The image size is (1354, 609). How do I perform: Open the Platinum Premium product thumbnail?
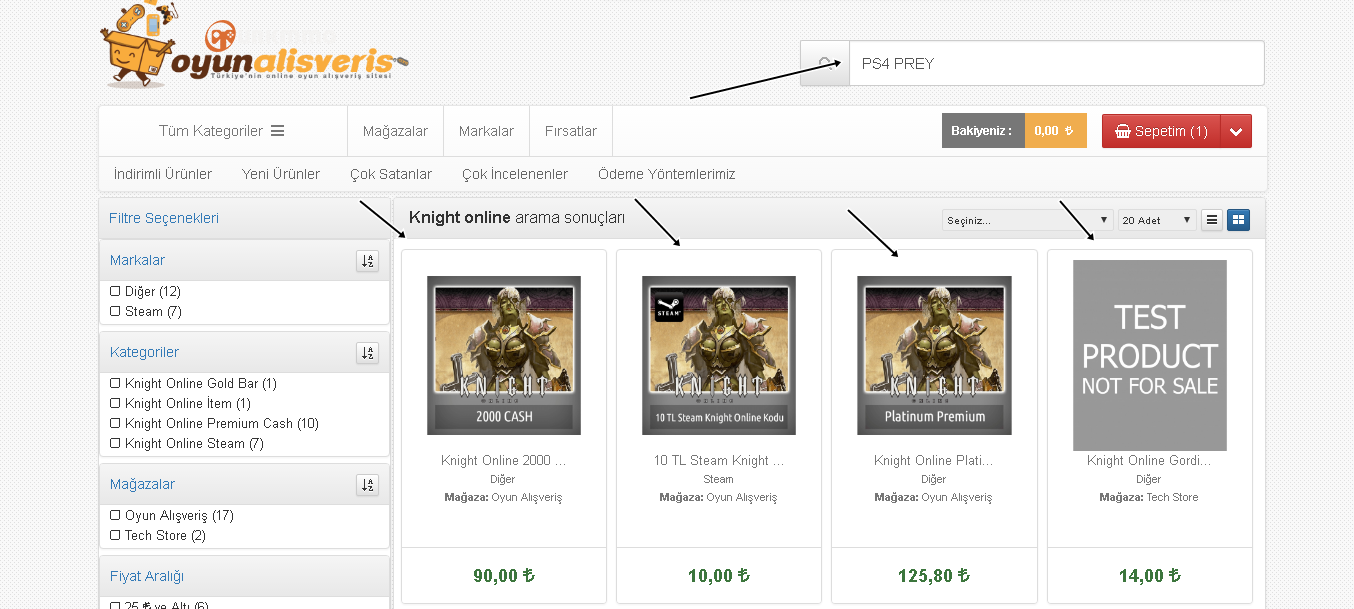934,355
